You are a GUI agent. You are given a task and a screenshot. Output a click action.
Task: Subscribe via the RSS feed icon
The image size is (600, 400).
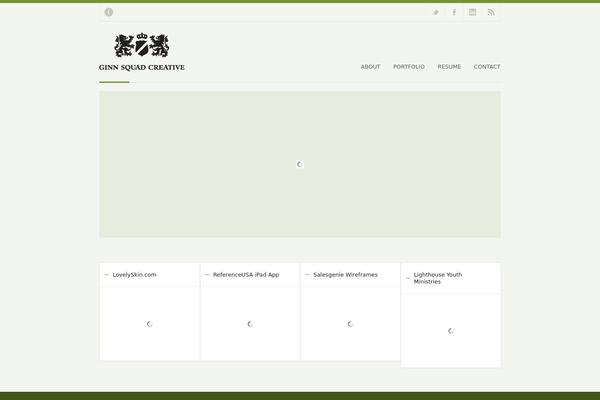[491, 12]
